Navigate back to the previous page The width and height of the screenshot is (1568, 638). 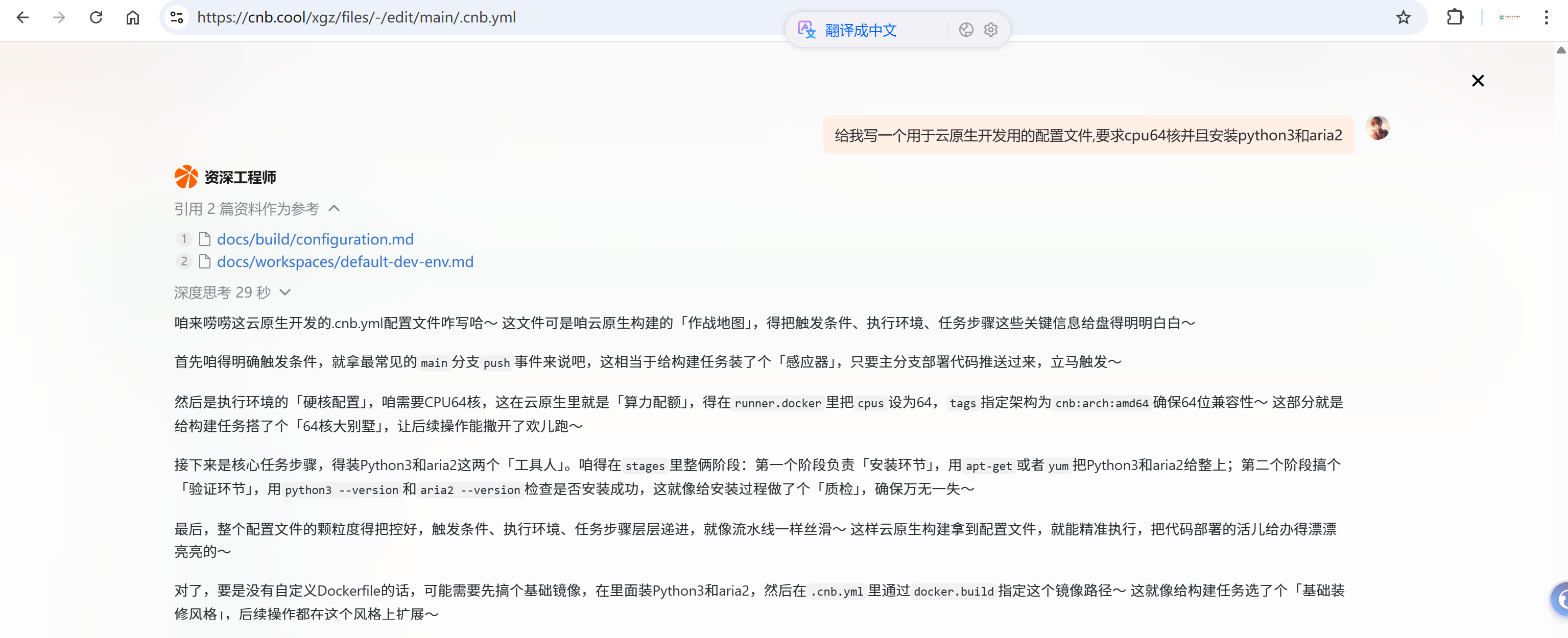pos(22,18)
